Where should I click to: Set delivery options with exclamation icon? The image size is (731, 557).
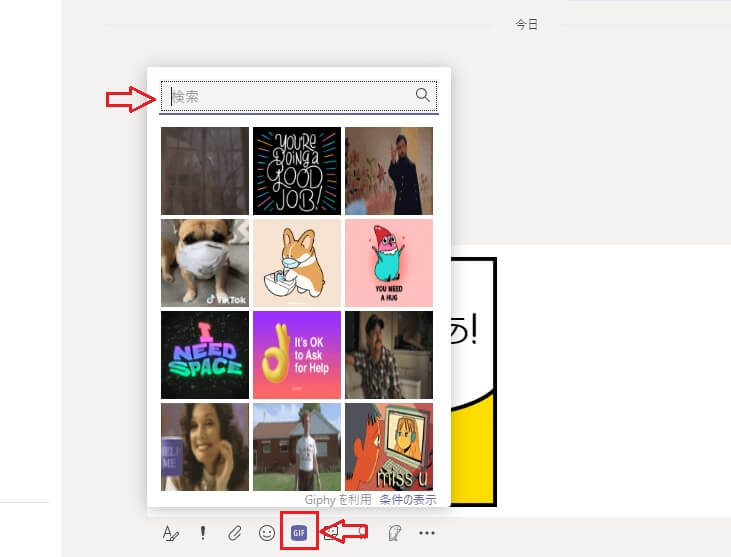pyautogui.click(x=203, y=533)
